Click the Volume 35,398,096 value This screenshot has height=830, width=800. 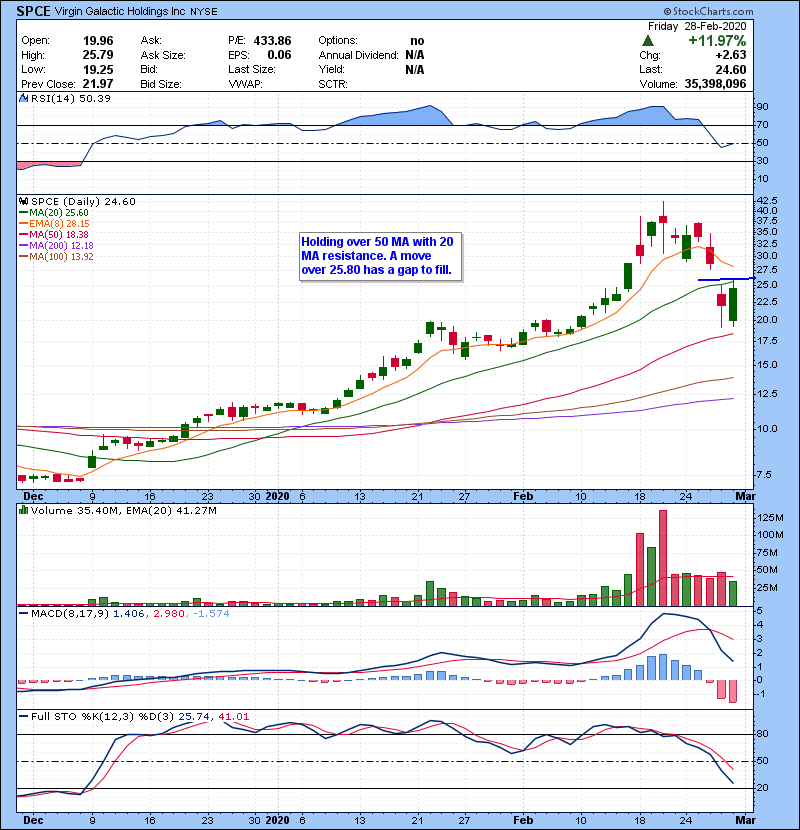coord(715,84)
